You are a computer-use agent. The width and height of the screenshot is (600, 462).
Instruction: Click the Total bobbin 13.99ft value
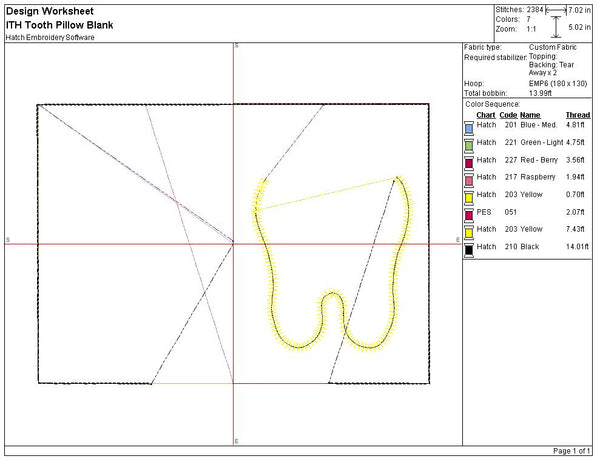[x=543, y=91]
